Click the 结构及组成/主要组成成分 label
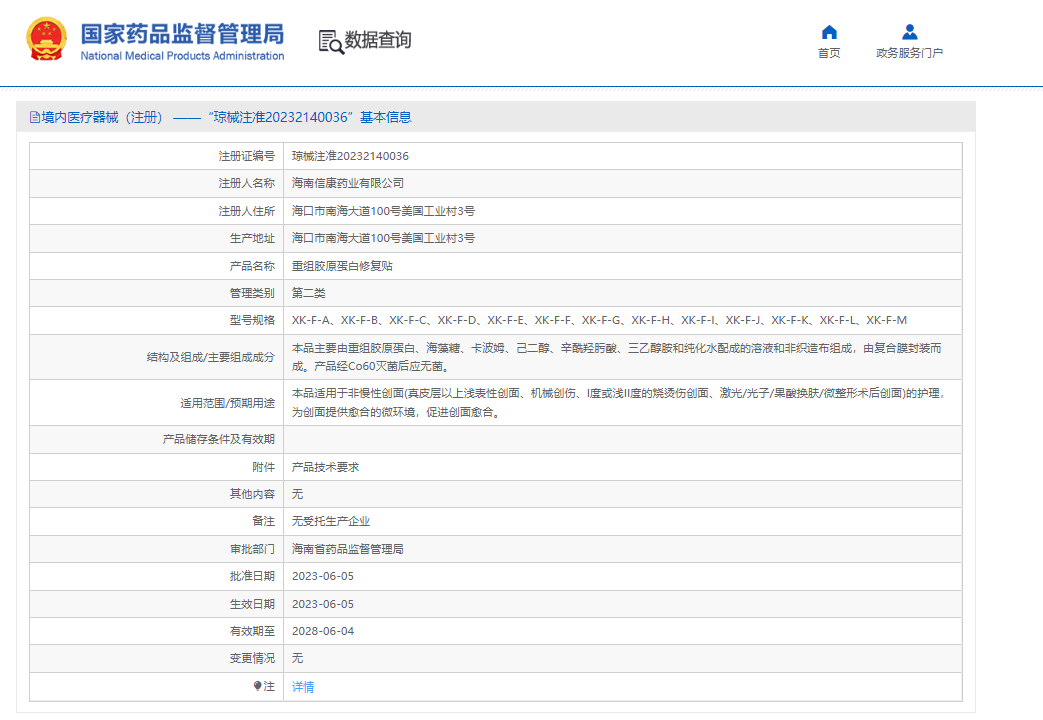Screen dimensions: 1043x720 coord(211,357)
